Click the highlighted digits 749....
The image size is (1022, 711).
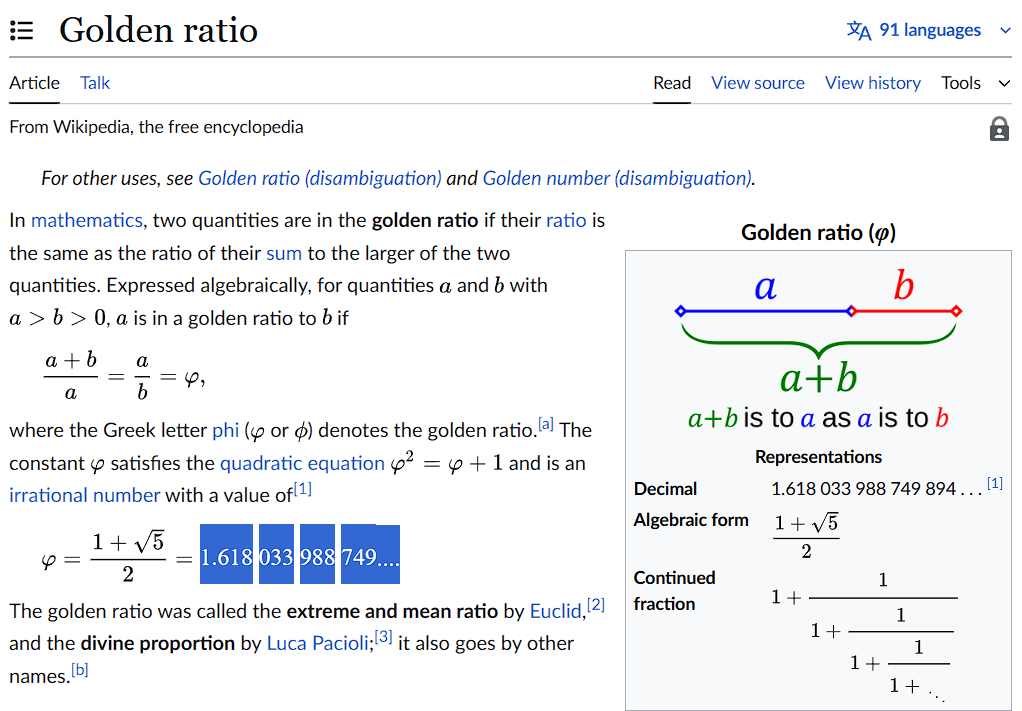coord(370,555)
